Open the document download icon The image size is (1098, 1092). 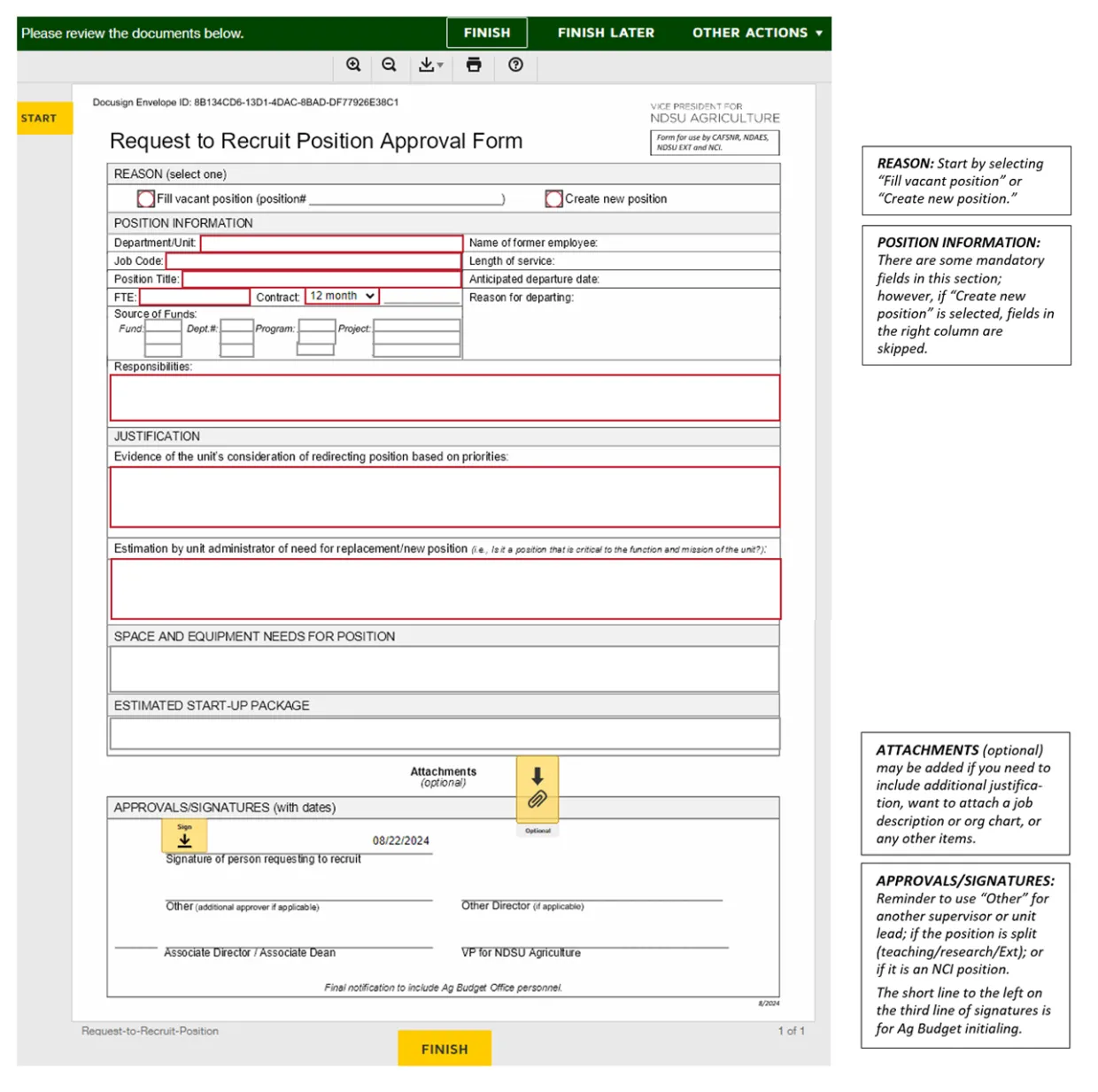coord(425,65)
